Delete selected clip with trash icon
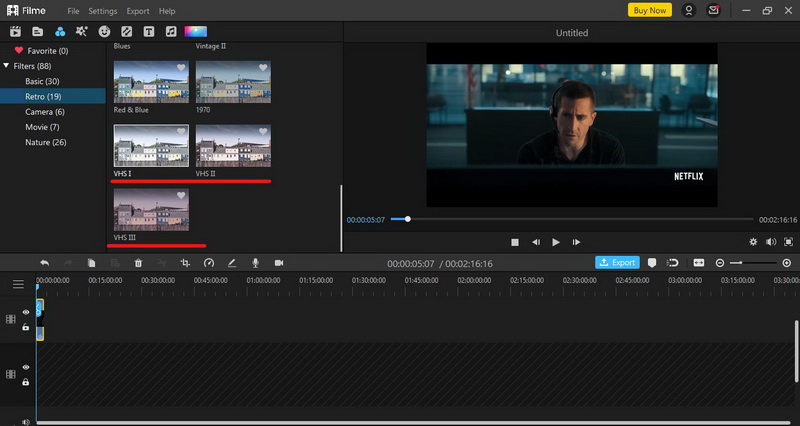 pos(138,263)
